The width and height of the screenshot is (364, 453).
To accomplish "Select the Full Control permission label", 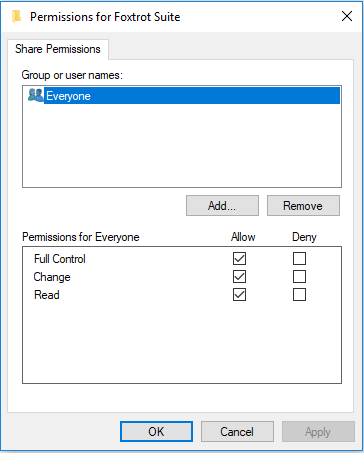I will (60, 259).
